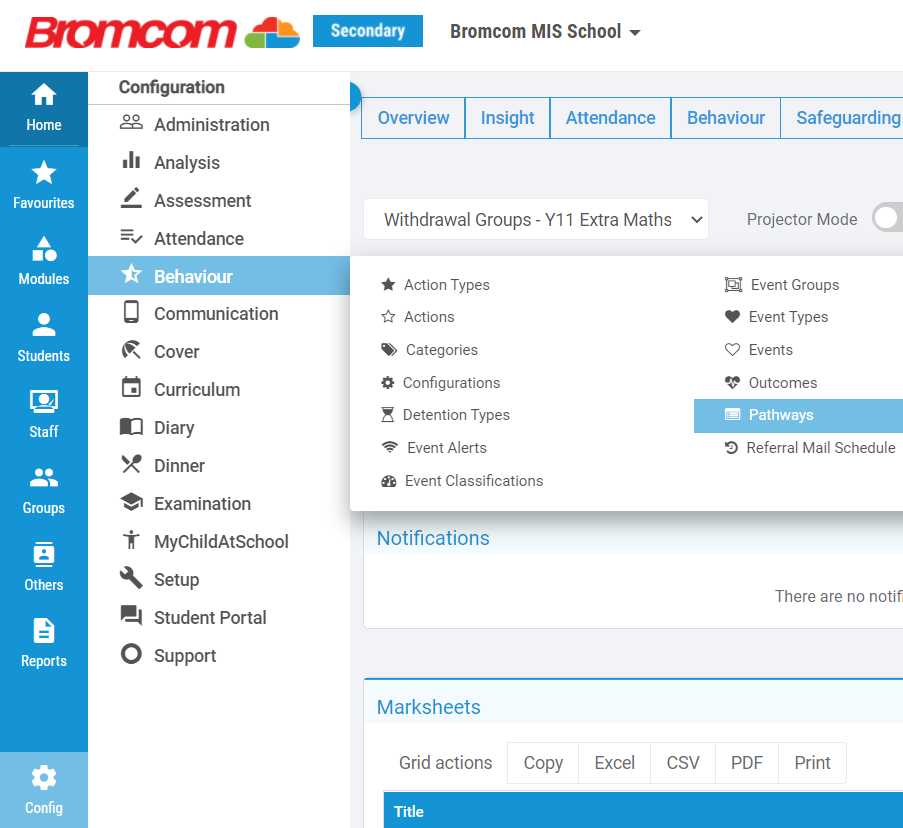
Task: Open the Students person icon
Action: pyautogui.click(x=44, y=325)
